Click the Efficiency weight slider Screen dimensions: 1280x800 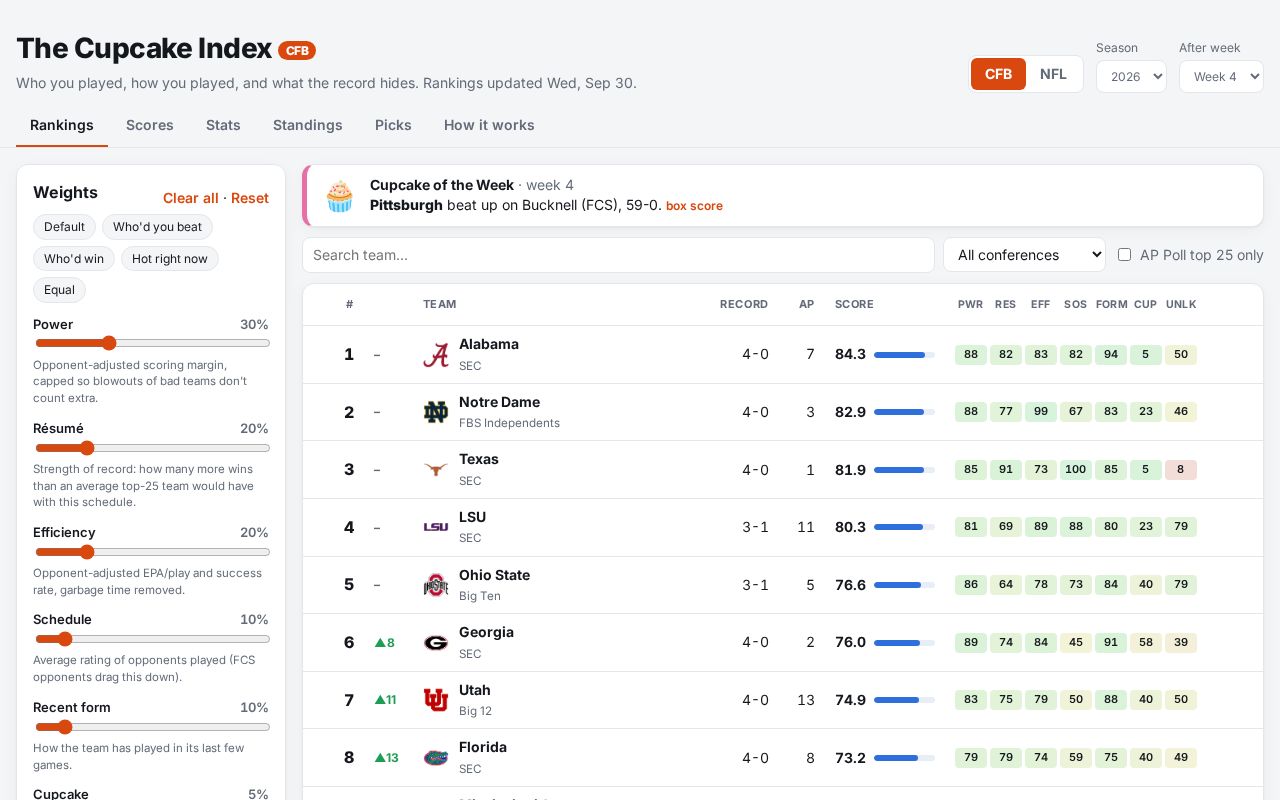point(152,552)
